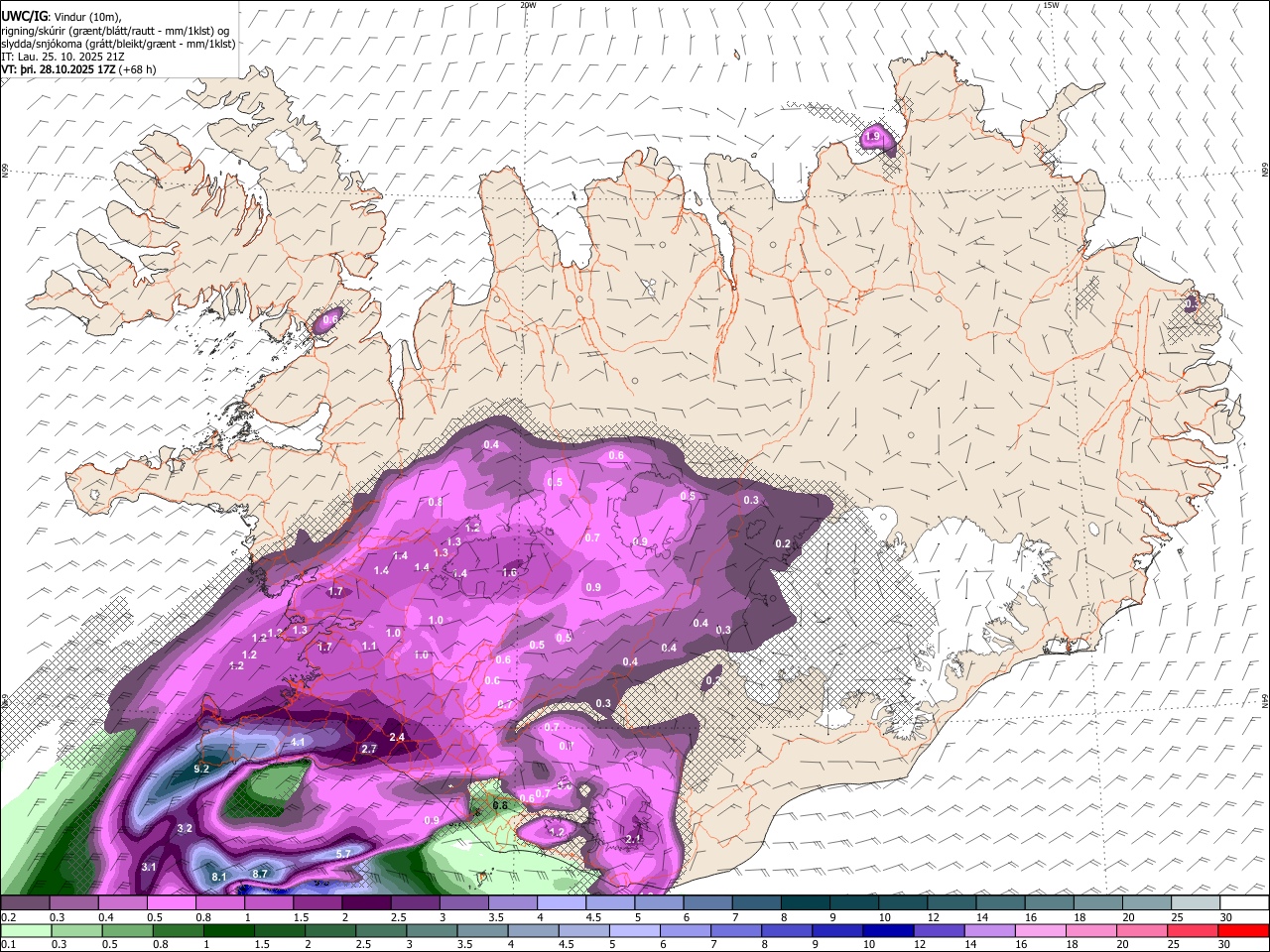The height and width of the screenshot is (952, 1270).
Task: Click the bright pink swatch after 0.5 in top legend
Action: [x=171, y=903]
